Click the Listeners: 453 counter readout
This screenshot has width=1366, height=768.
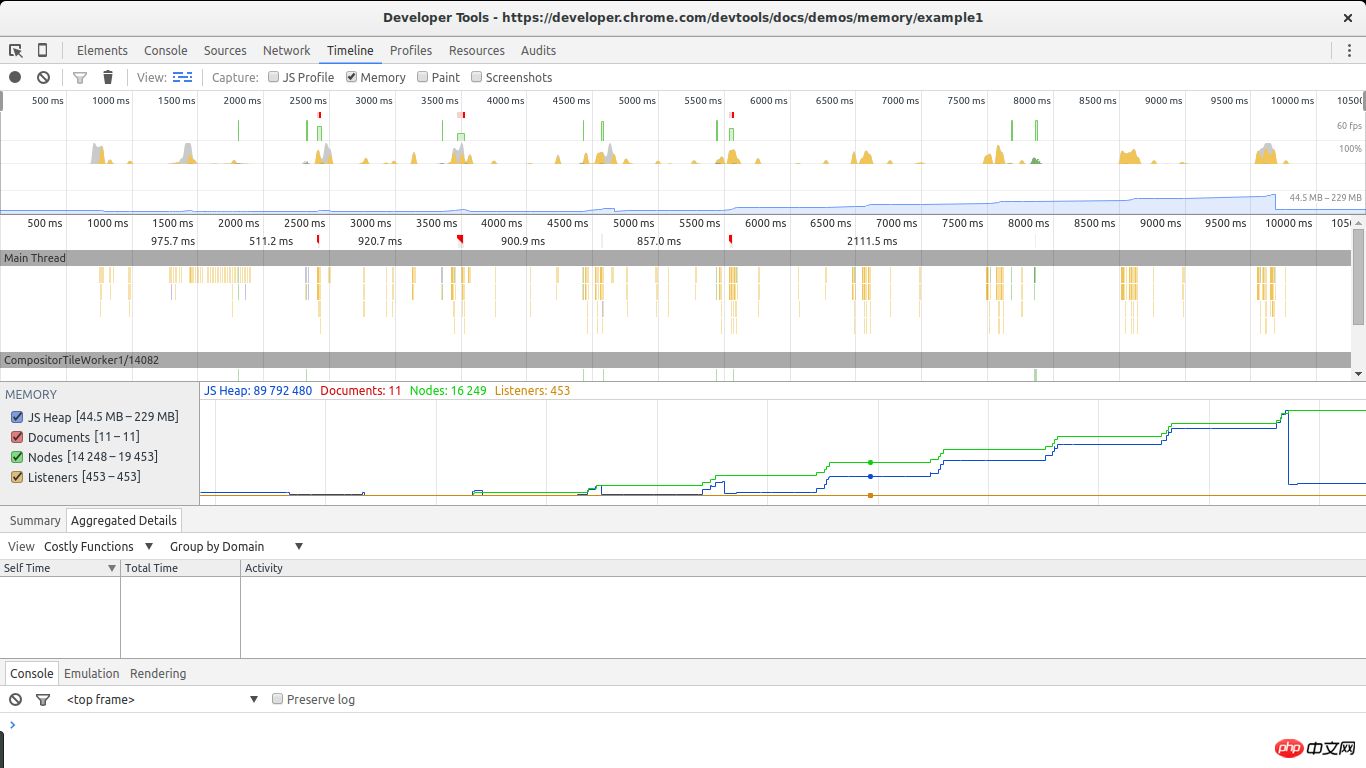(x=532, y=390)
